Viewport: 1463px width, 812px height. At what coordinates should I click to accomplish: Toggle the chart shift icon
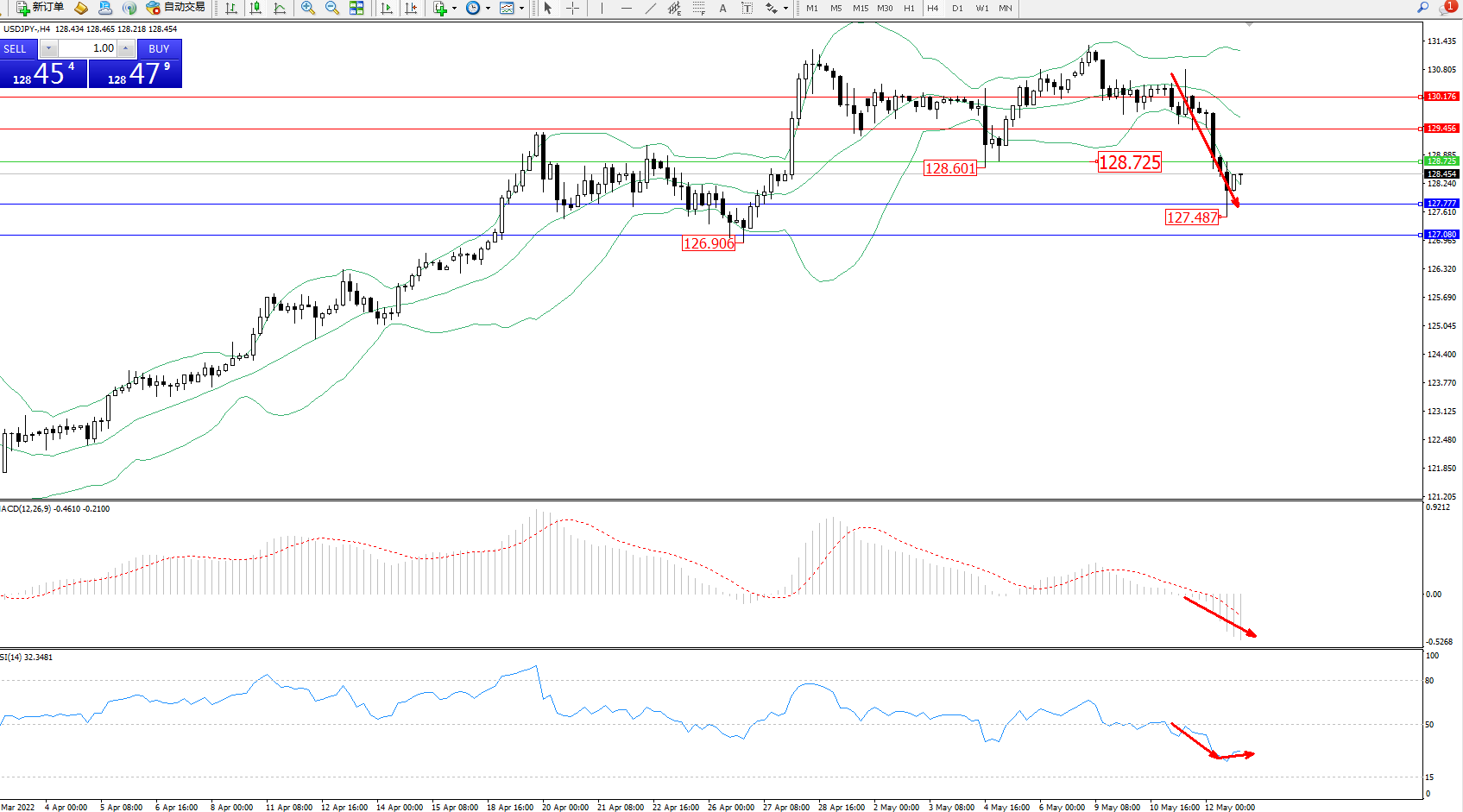pyautogui.click(x=412, y=8)
